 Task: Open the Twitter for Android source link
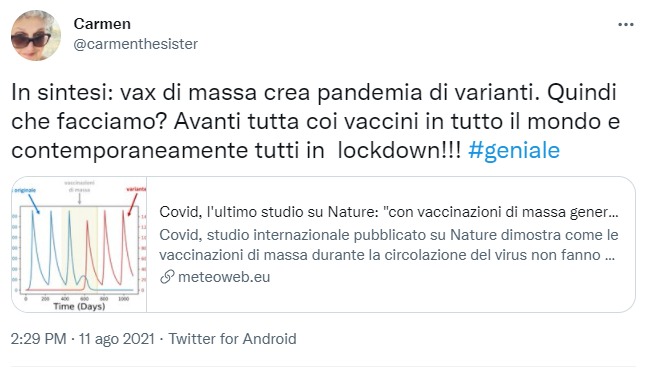click(x=232, y=339)
